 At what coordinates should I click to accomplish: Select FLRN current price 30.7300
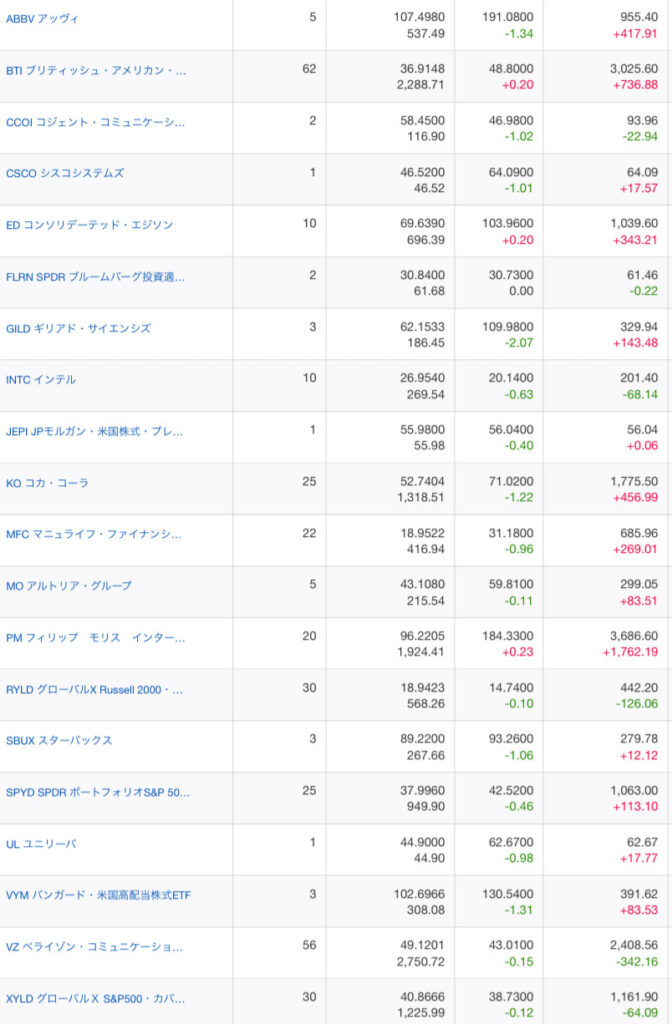click(511, 275)
